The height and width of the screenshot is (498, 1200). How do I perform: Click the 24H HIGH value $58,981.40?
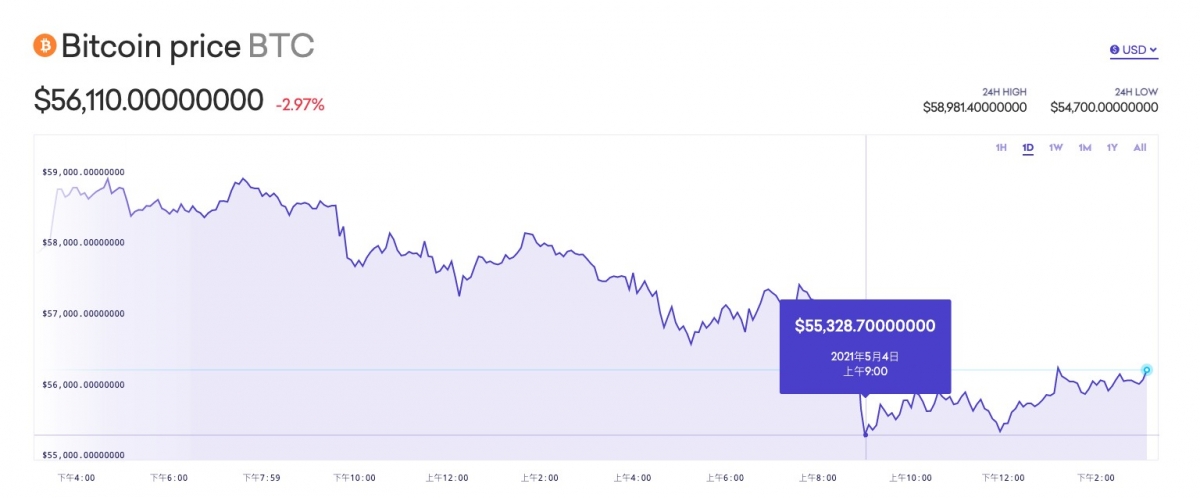point(974,107)
